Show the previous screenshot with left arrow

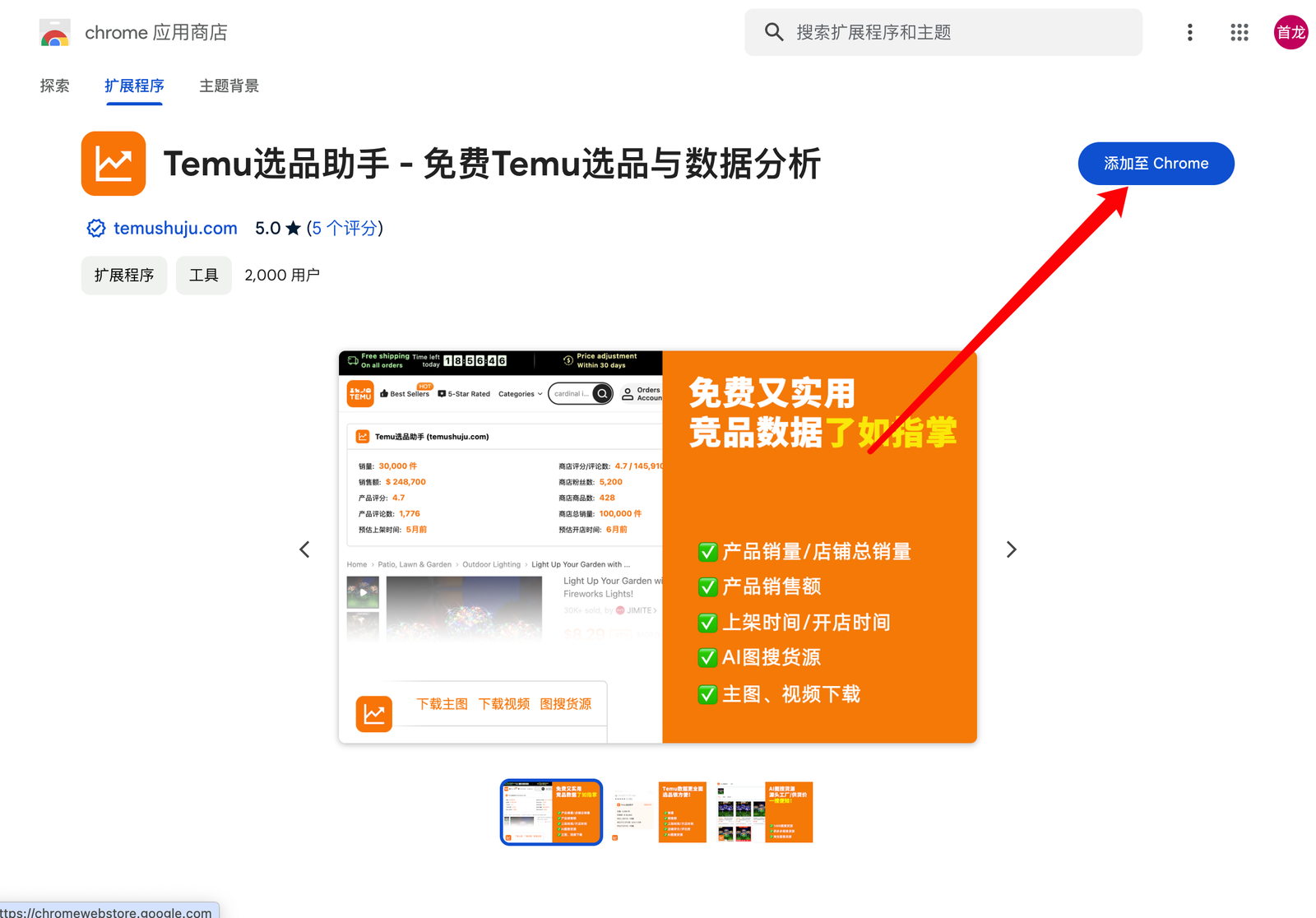pyautogui.click(x=304, y=549)
